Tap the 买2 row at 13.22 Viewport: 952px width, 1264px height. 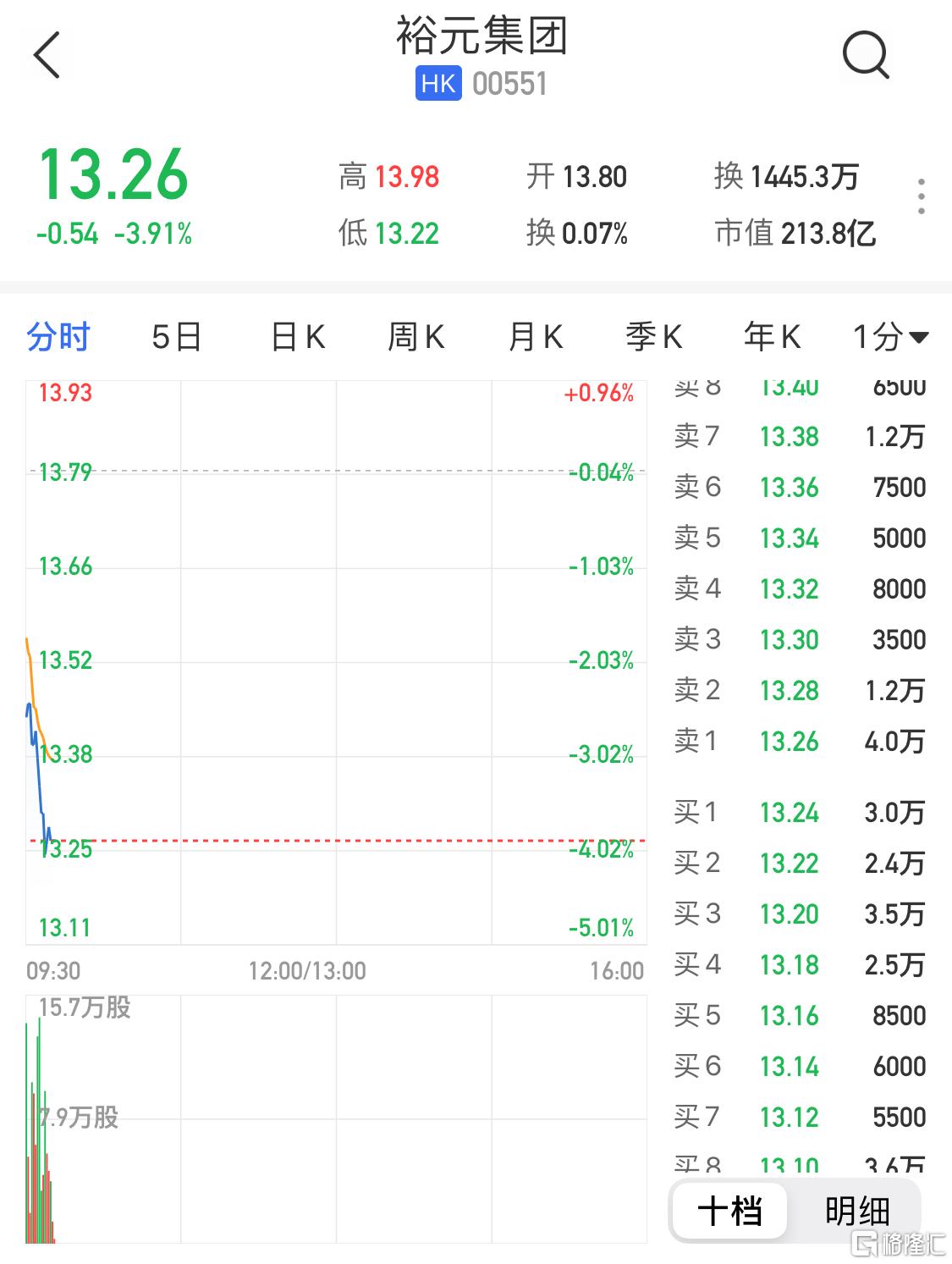[x=800, y=864]
